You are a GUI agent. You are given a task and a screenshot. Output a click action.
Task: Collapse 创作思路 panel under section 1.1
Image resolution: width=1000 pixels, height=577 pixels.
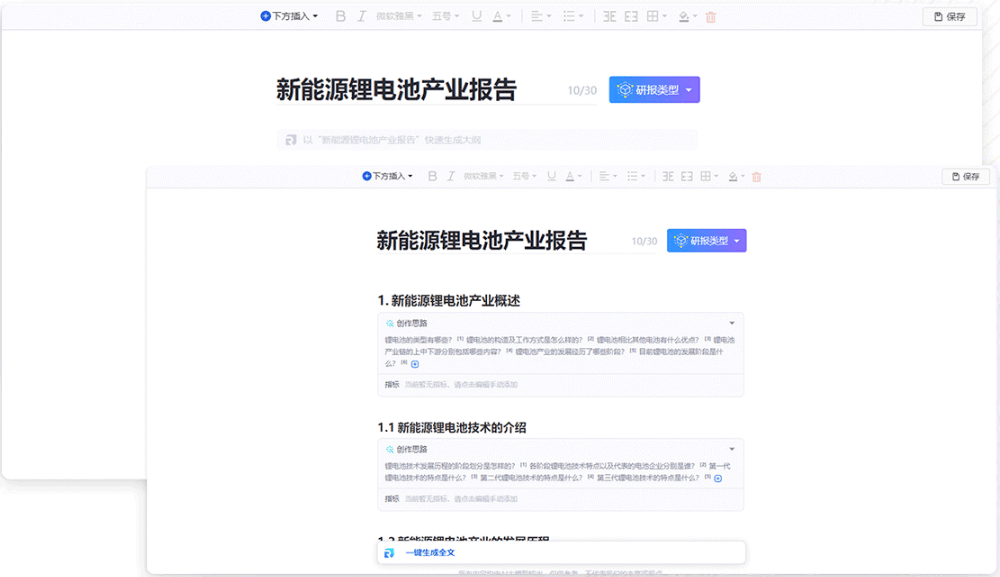tap(732, 449)
